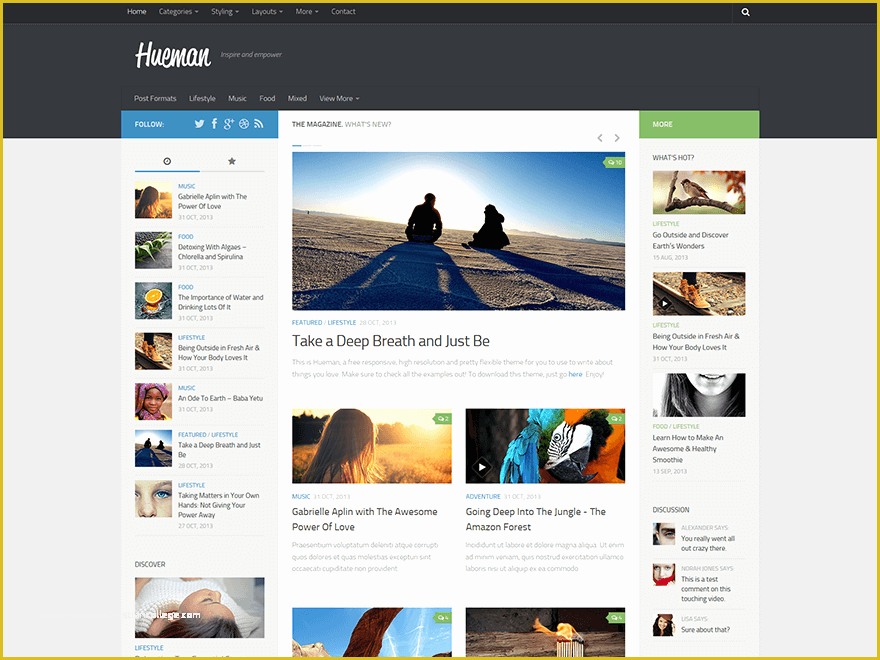Screen dimensions: 880x660
Task: Click the ADVENTURE category label
Action: [x=483, y=497]
